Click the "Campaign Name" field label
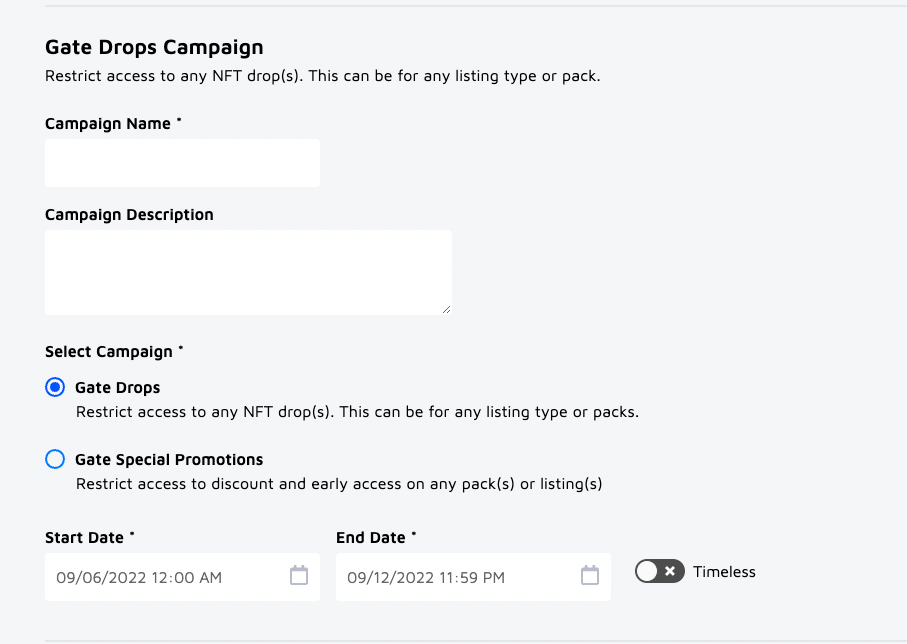The image size is (907, 644). pyautogui.click(x=108, y=124)
